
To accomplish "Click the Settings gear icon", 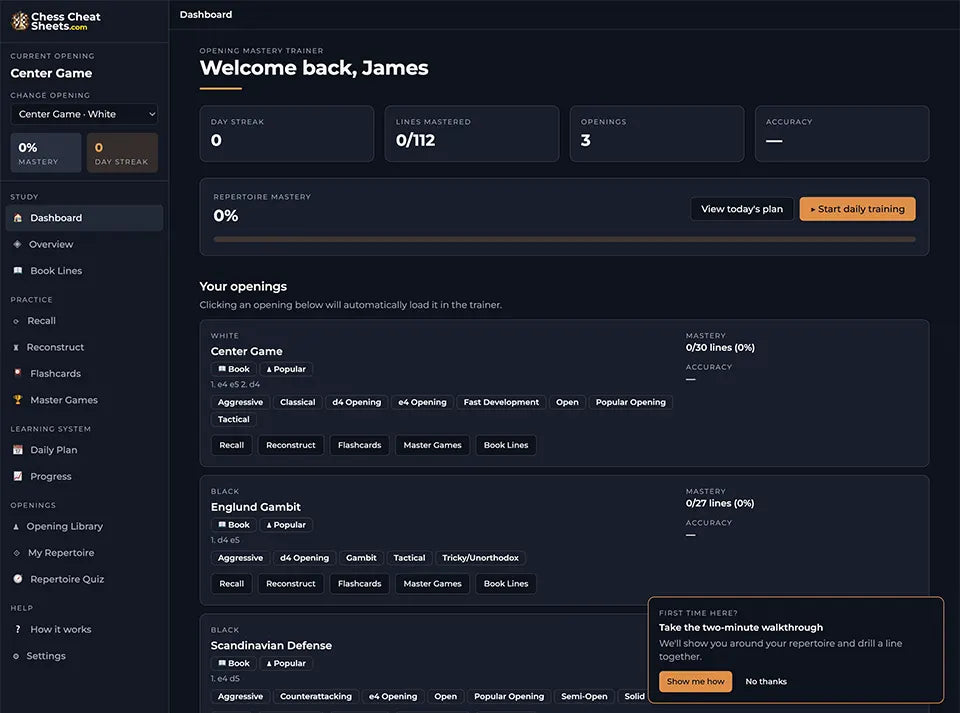I will [16, 656].
